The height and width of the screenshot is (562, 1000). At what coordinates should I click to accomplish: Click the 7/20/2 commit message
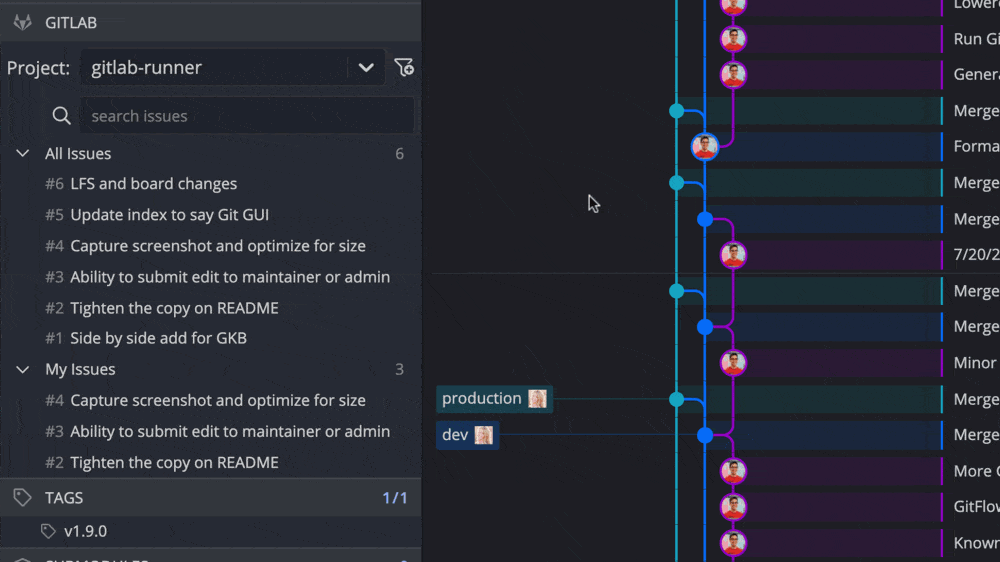pos(976,255)
